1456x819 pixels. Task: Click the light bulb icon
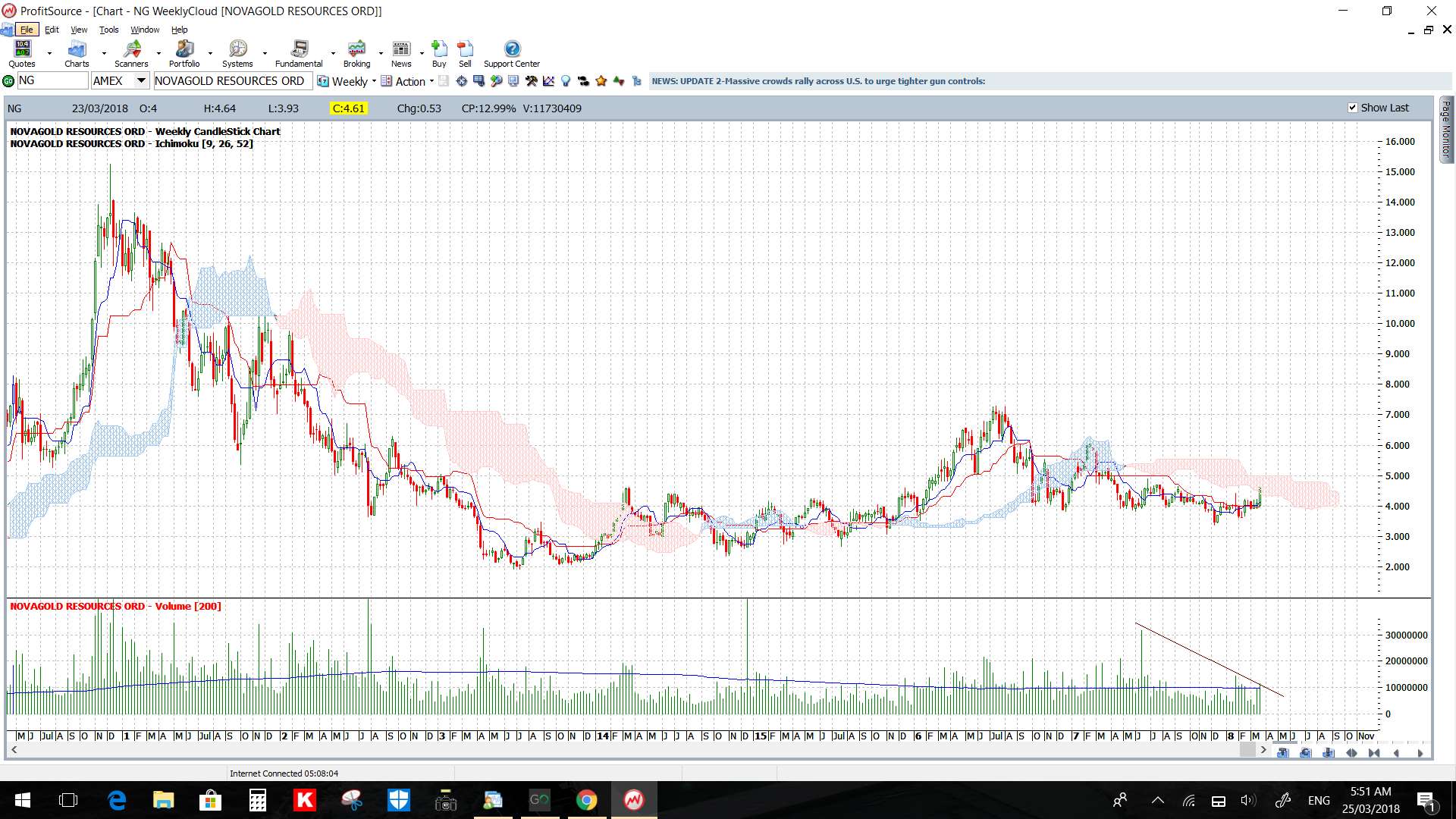565,81
